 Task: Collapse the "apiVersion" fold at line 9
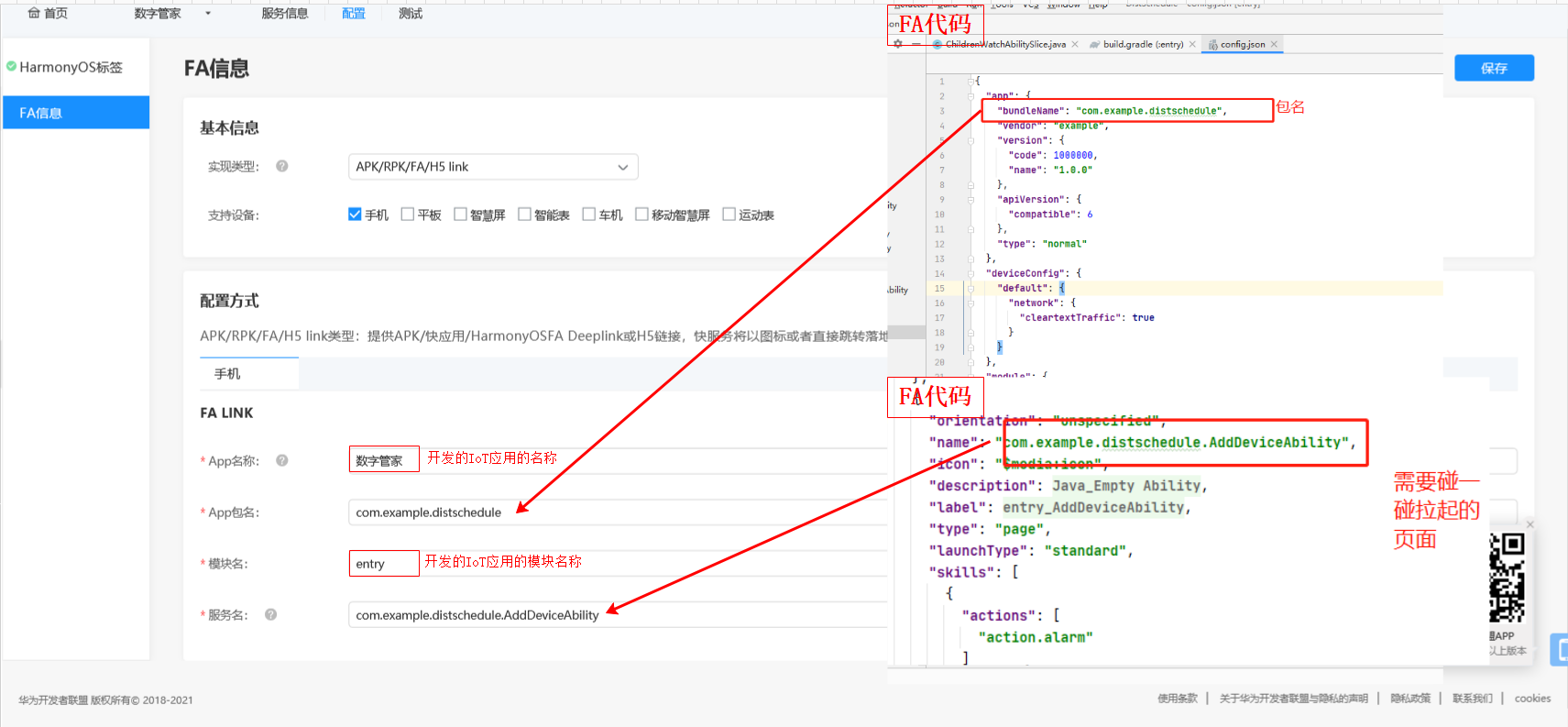coord(970,199)
